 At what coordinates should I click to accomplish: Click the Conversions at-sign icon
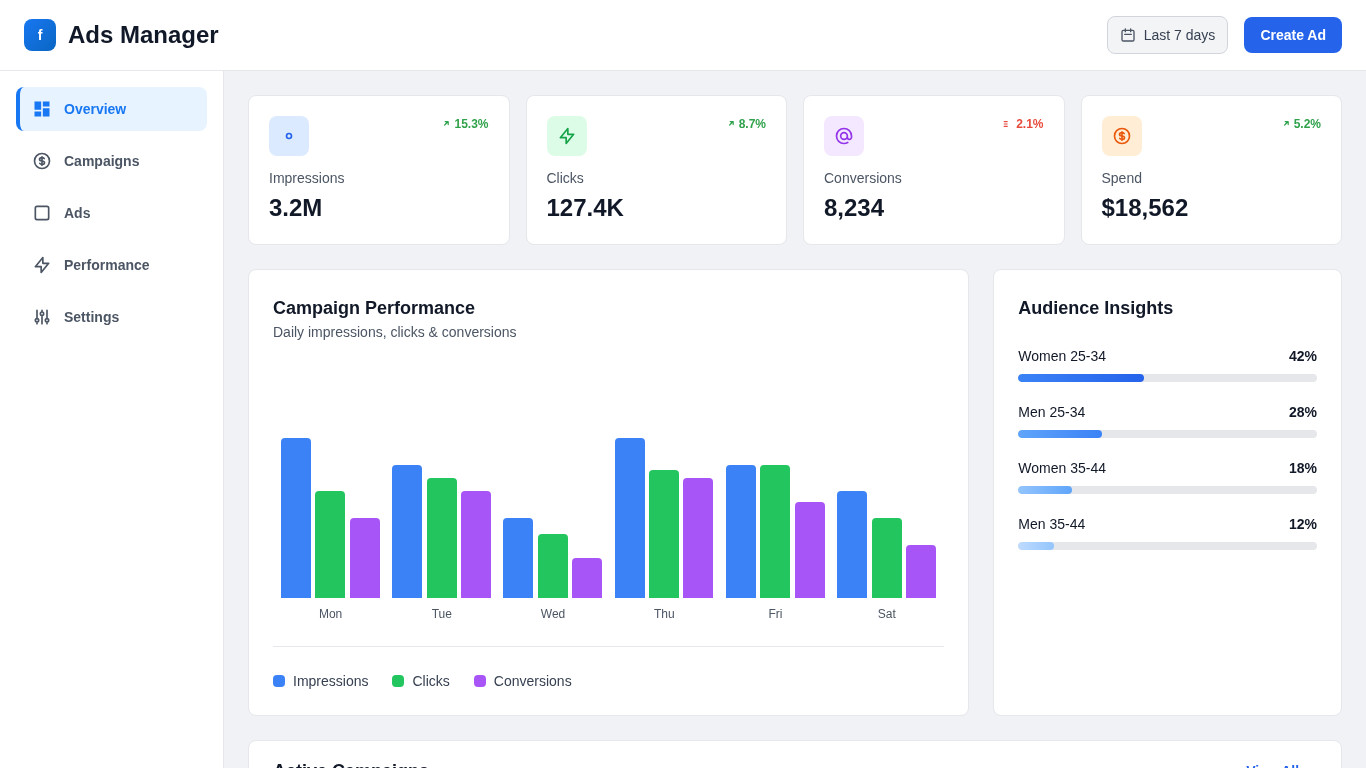tap(844, 136)
